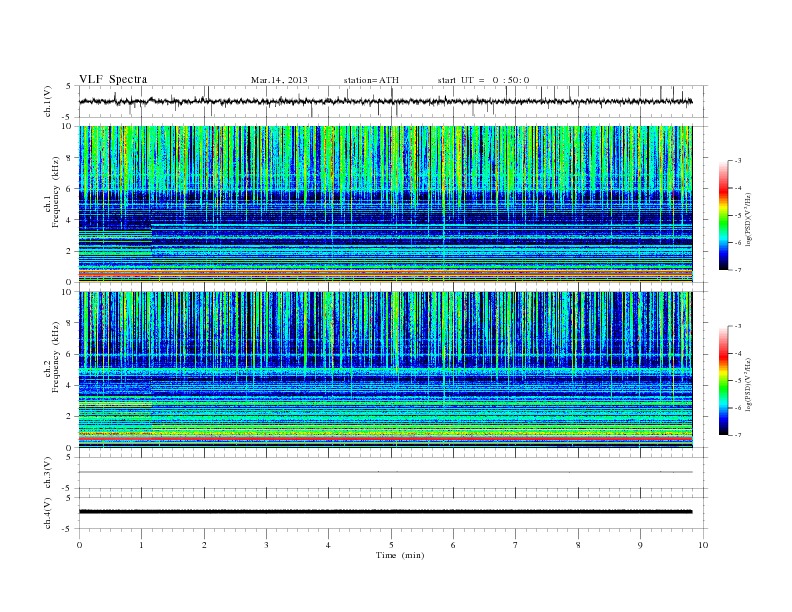Click the "ch.1(V)" waveform axis label
This screenshot has height=612, width=792.
click(48, 103)
